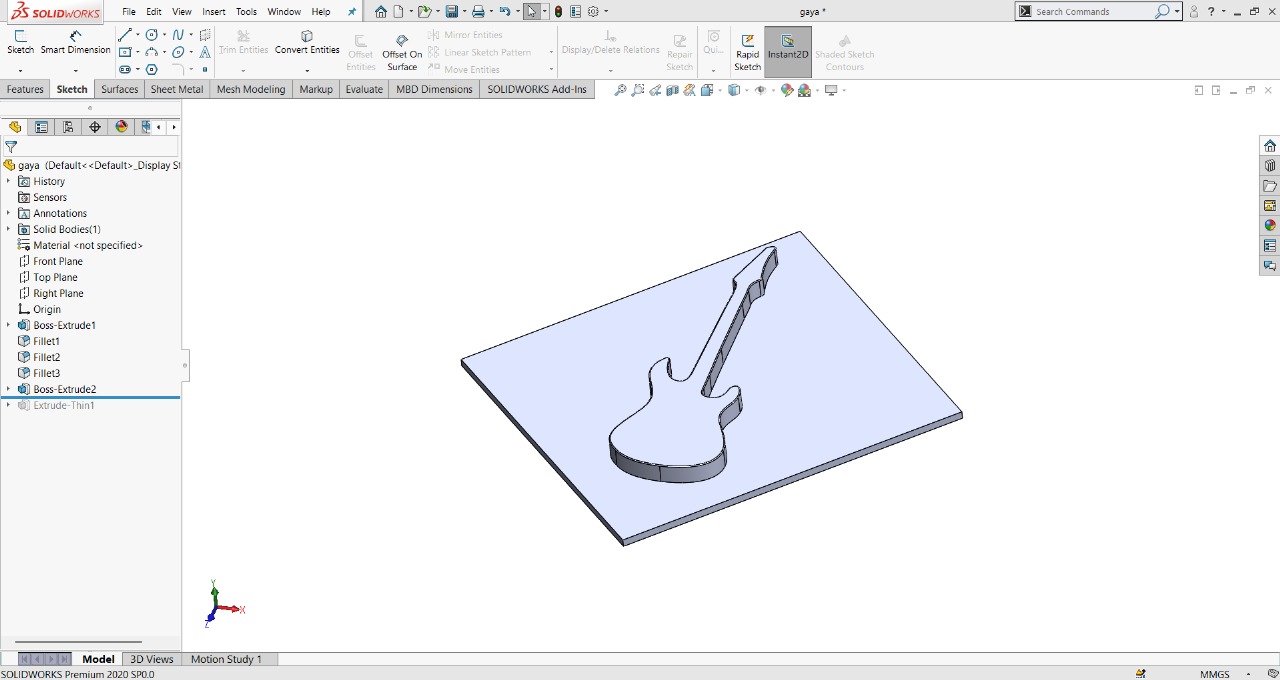This screenshot has height=680, width=1280.
Task: Open the MMGS unit system in status bar
Action: pos(1215,674)
